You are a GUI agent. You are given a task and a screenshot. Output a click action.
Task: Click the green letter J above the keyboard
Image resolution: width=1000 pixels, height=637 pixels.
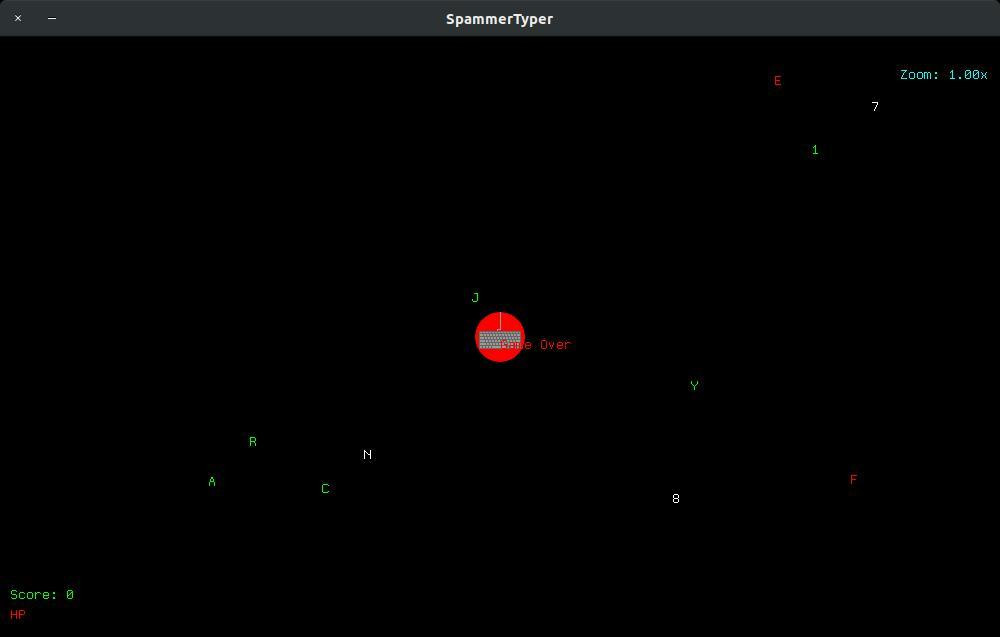(x=475, y=298)
